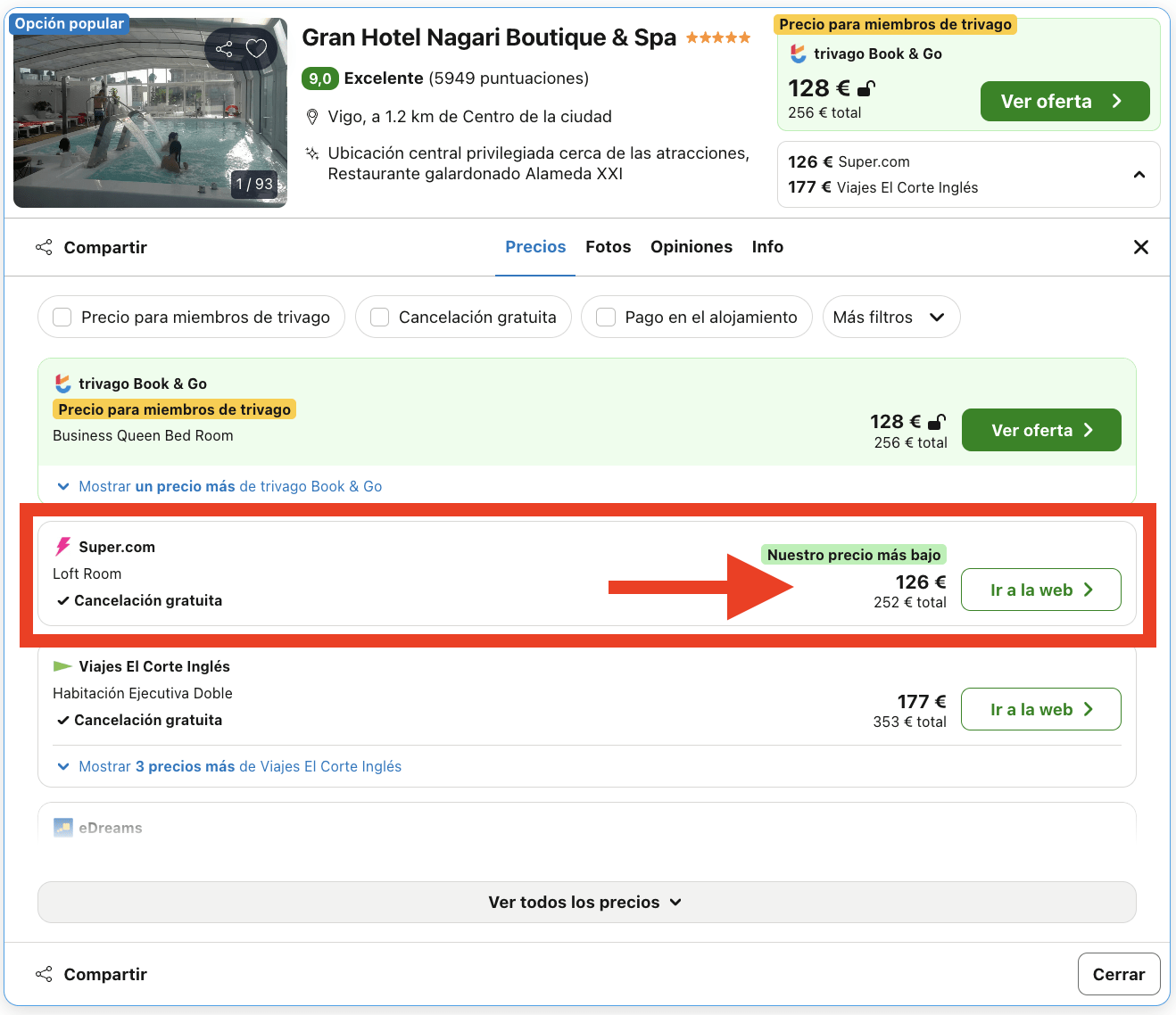Click the top Compartir share icon
The width and height of the screenshot is (1176, 1015).
(44, 247)
